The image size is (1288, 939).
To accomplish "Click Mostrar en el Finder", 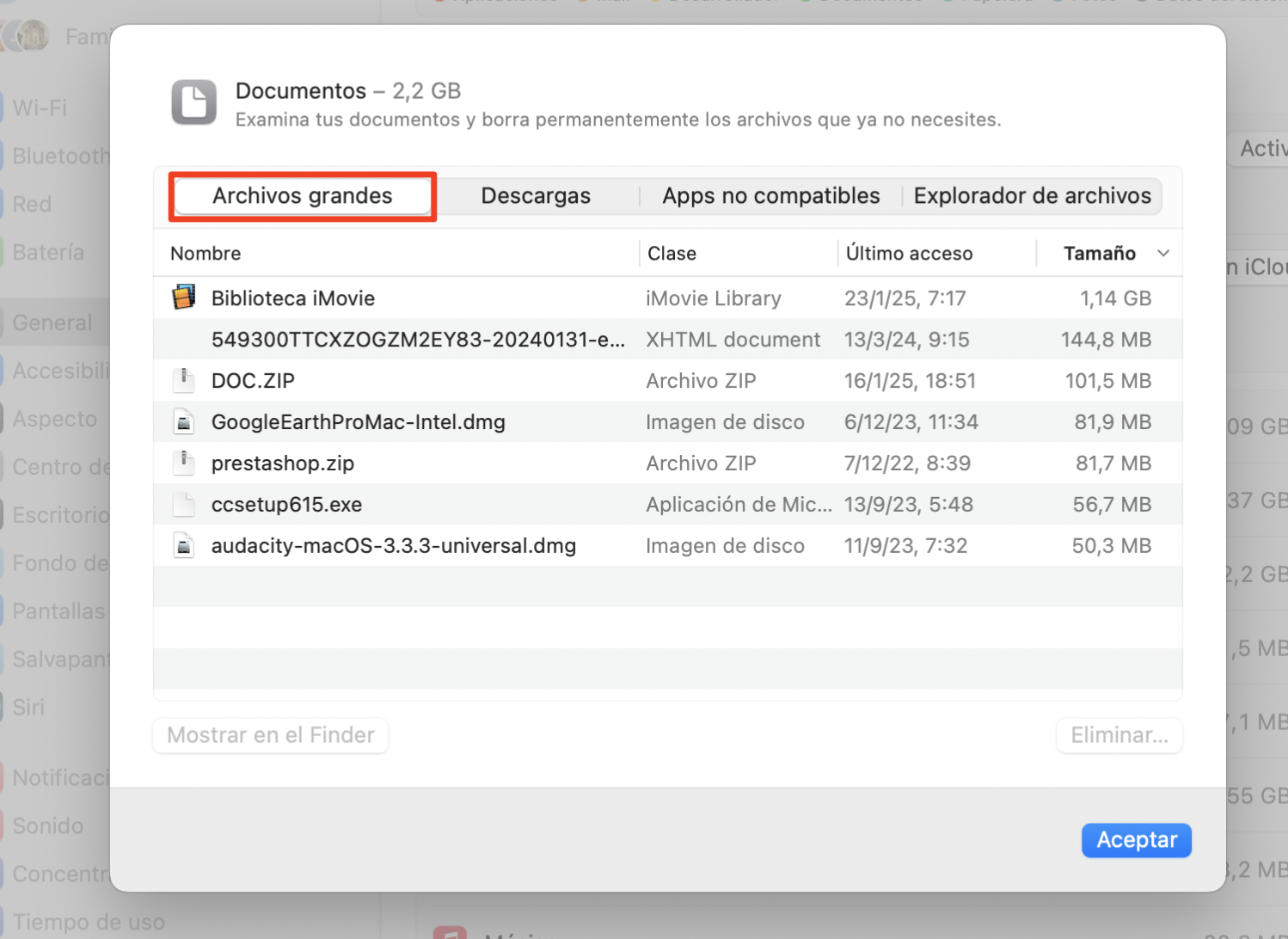I will (270, 735).
